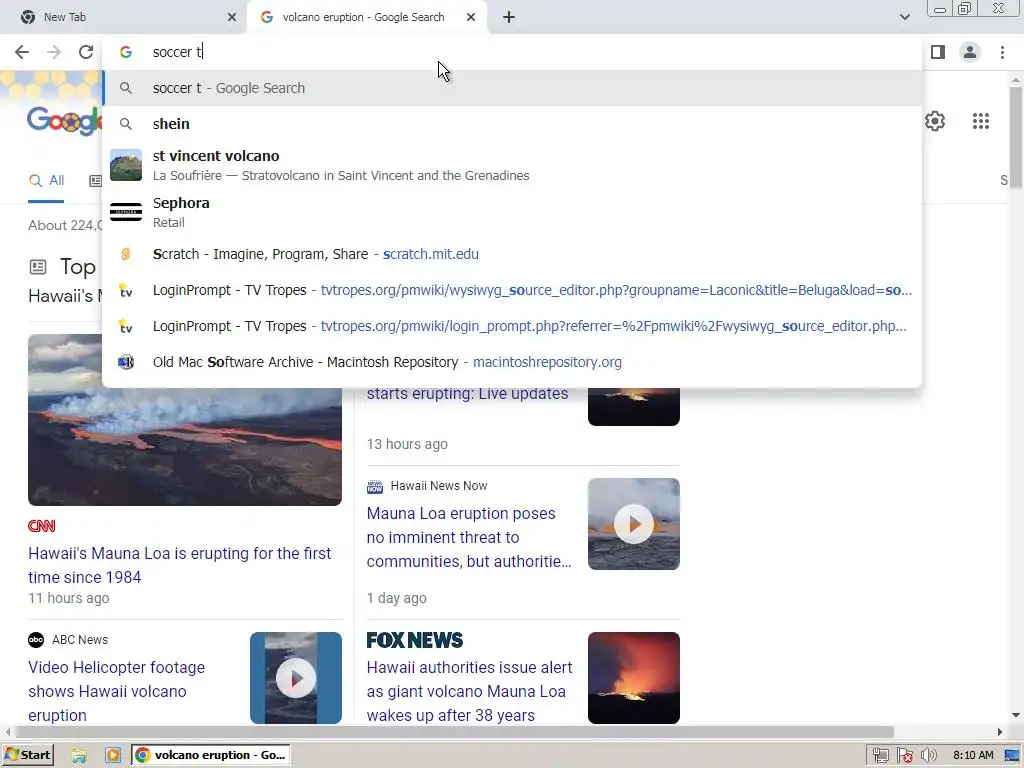This screenshot has width=1024, height=768.
Task: Play the Hawaii News Now video thumbnail
Action: tap(633, 524)
